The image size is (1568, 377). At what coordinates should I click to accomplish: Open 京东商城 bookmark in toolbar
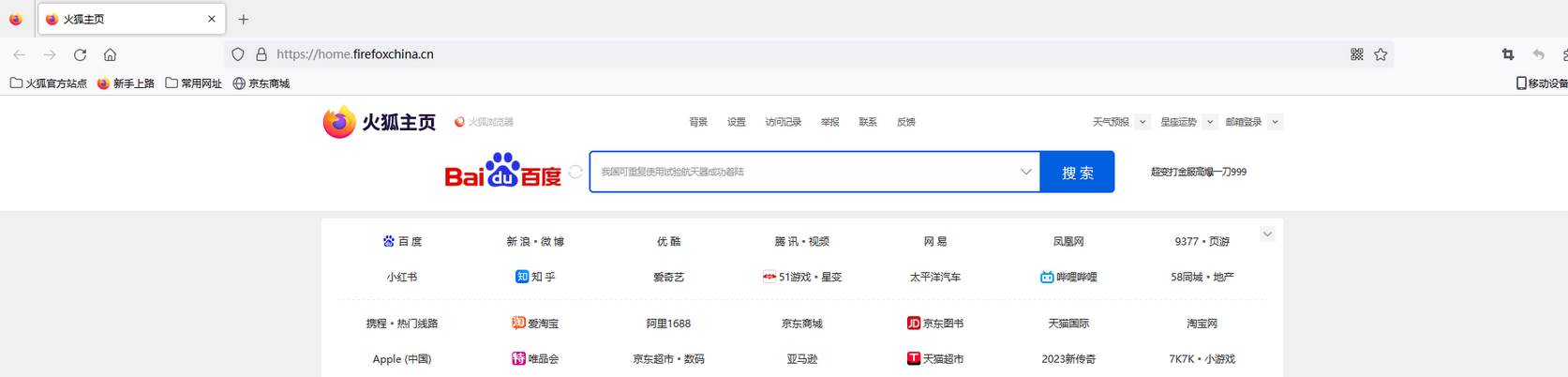(261, 83)
